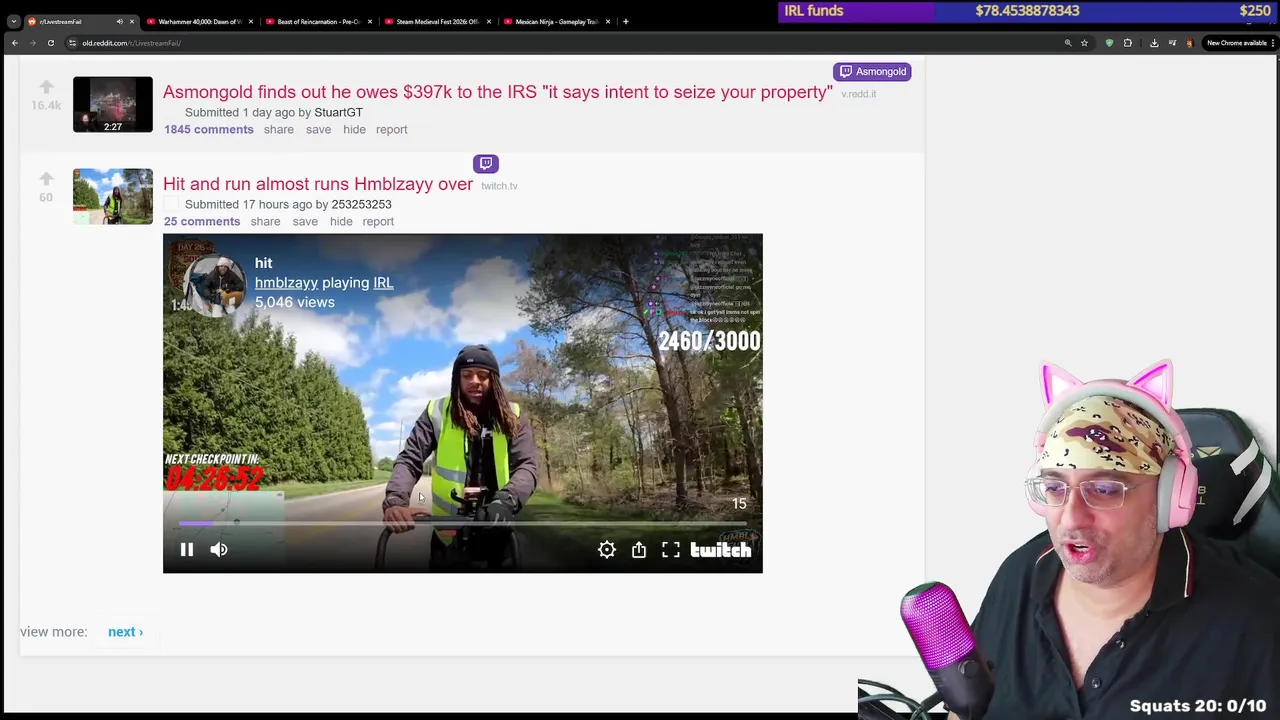This screenshot has height=720, width=1280.
Task: Close the Mexican Ninja tab
Action: [x=608, y=21]
